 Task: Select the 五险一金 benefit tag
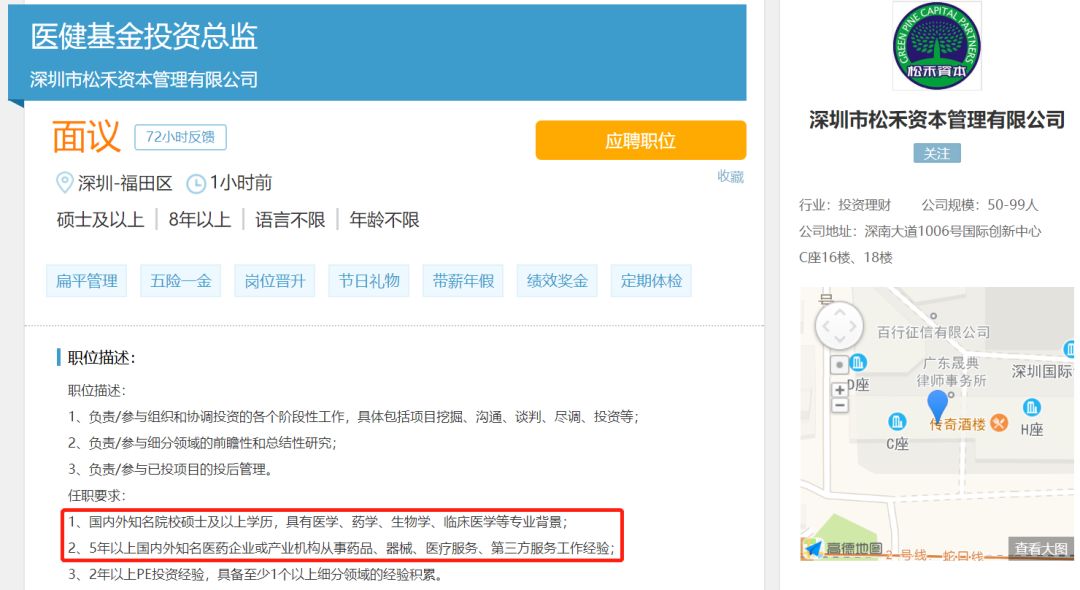pos(180,281)
